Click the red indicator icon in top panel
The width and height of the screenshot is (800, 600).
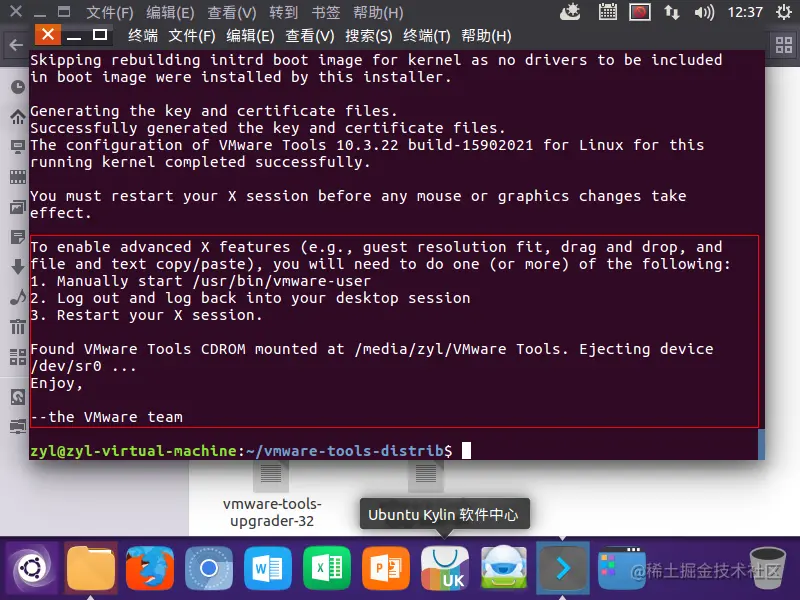click(640, 12)
